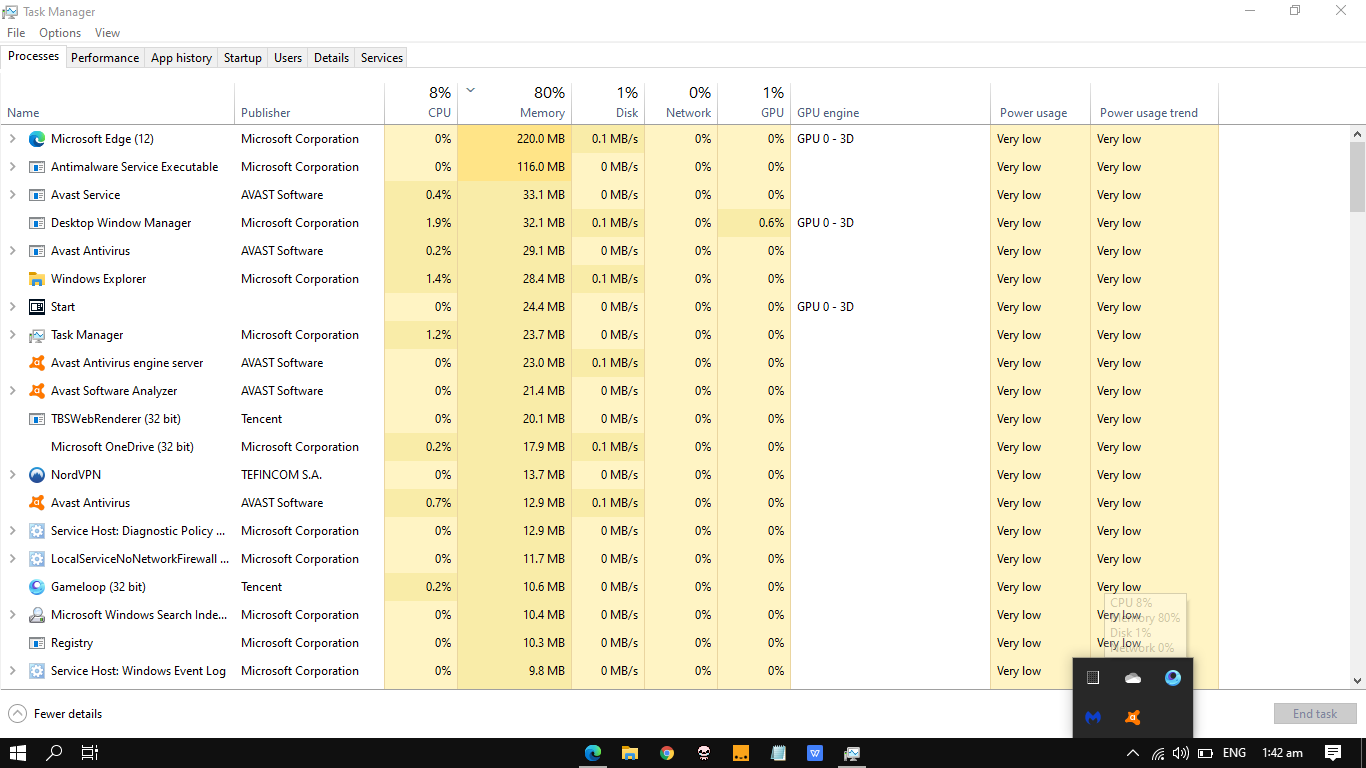Expand the NordVPN process group
Viewport: 1366px width, 768px height.
click(13, 475)
